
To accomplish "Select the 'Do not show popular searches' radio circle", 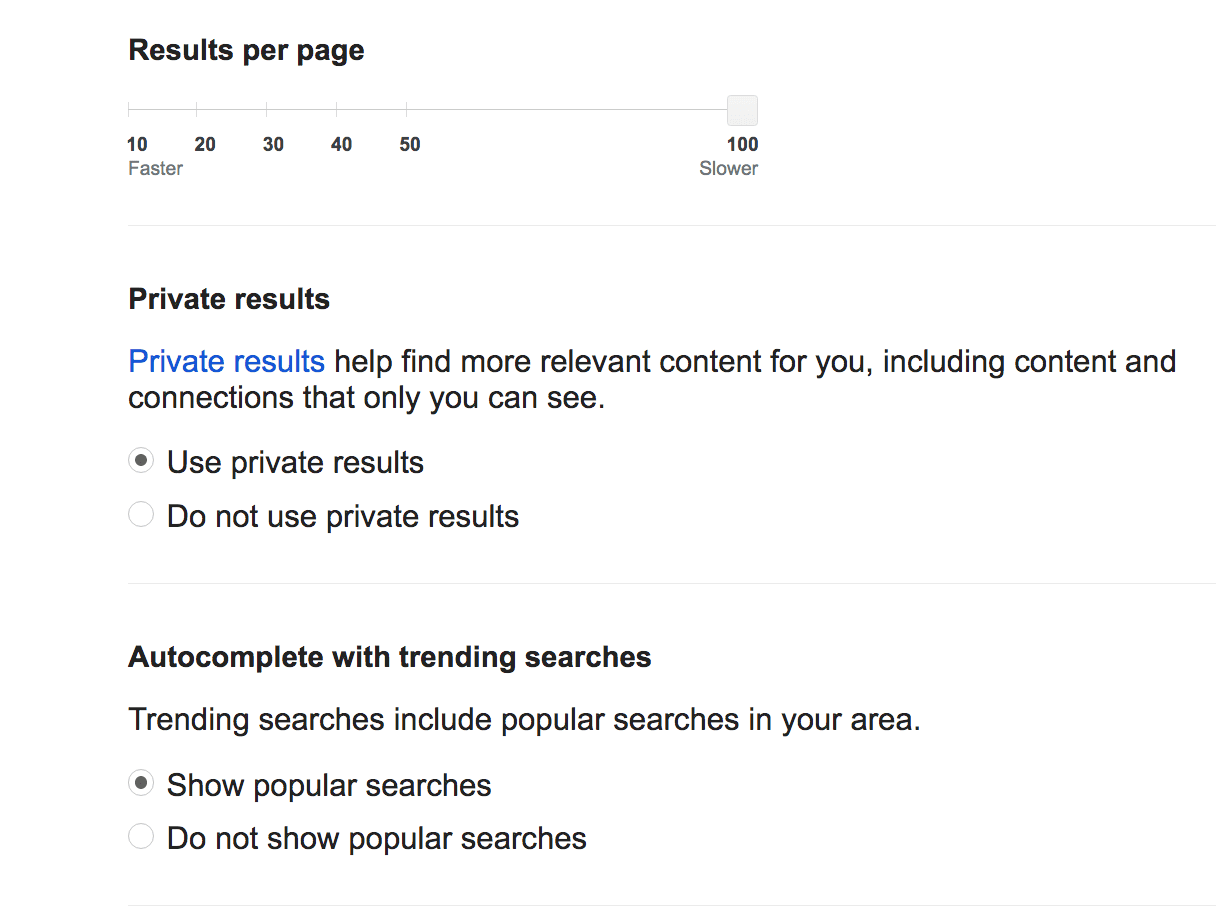I will tap(141, 836).
